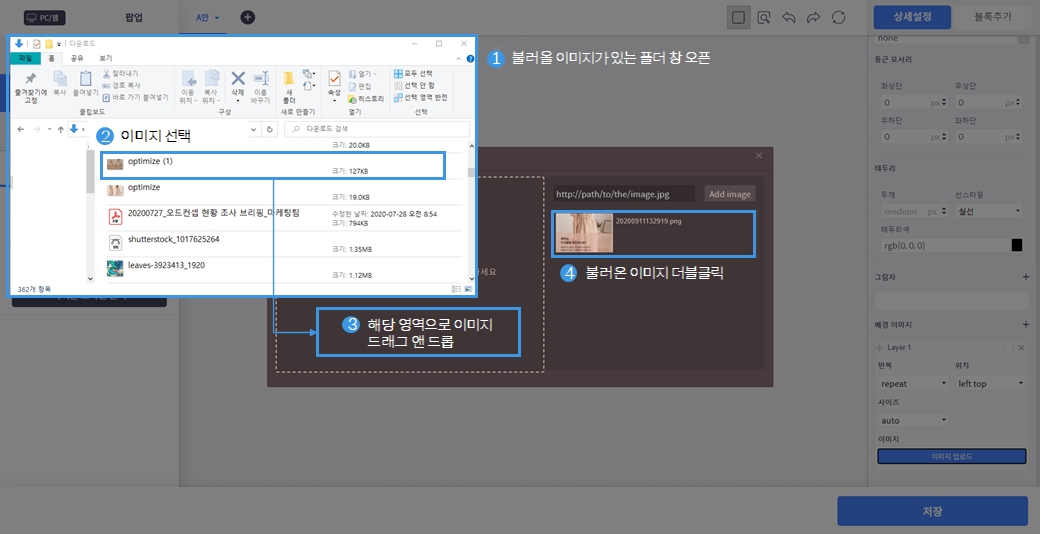
Task: Remove Layer 1 with its X icon
Action: click(x=1021, y=348)
